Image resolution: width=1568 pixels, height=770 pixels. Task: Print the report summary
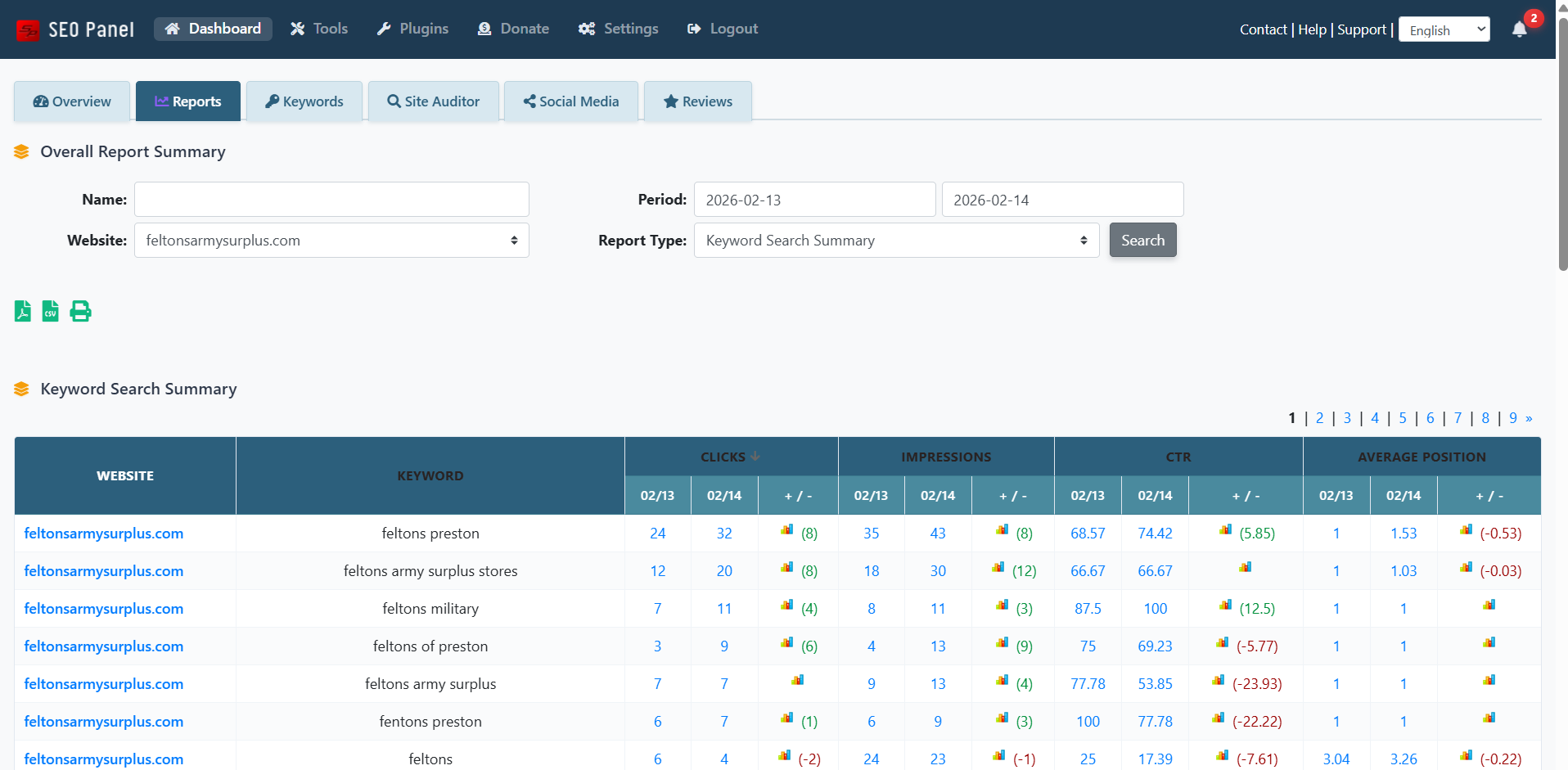(x=79, y=311)
